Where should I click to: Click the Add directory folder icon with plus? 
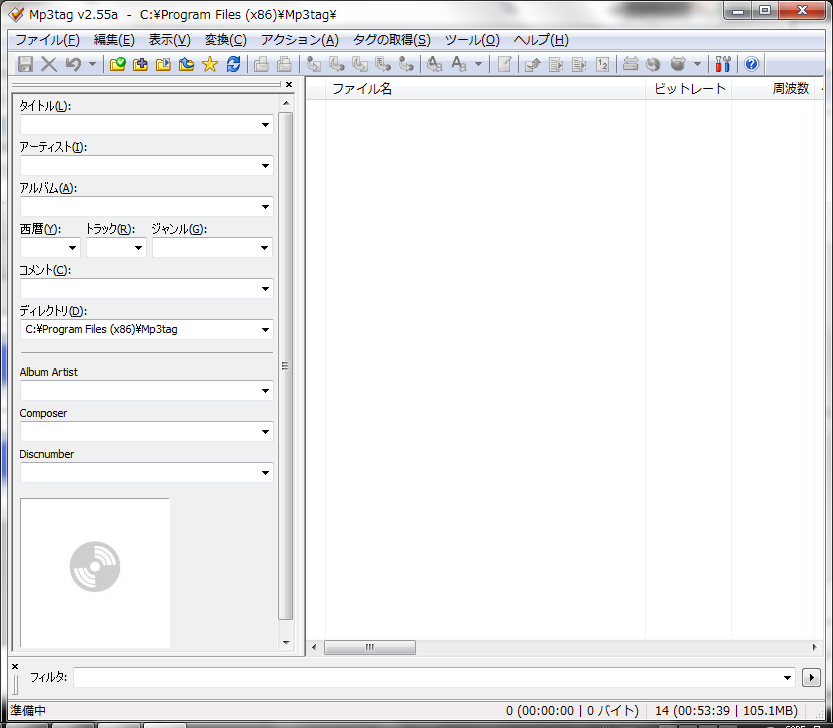coord(140,64)
